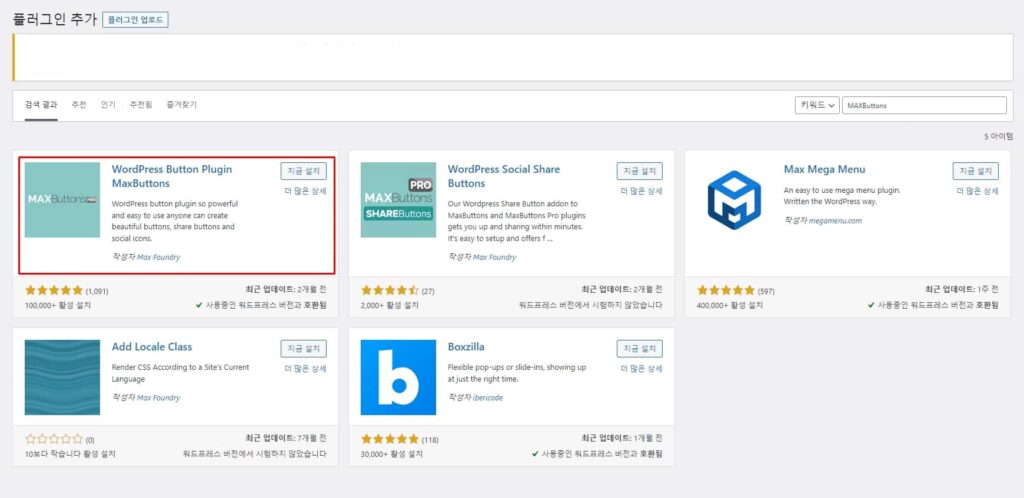
Task: Click the 5 아이템 result count
Action: (999, 136)
